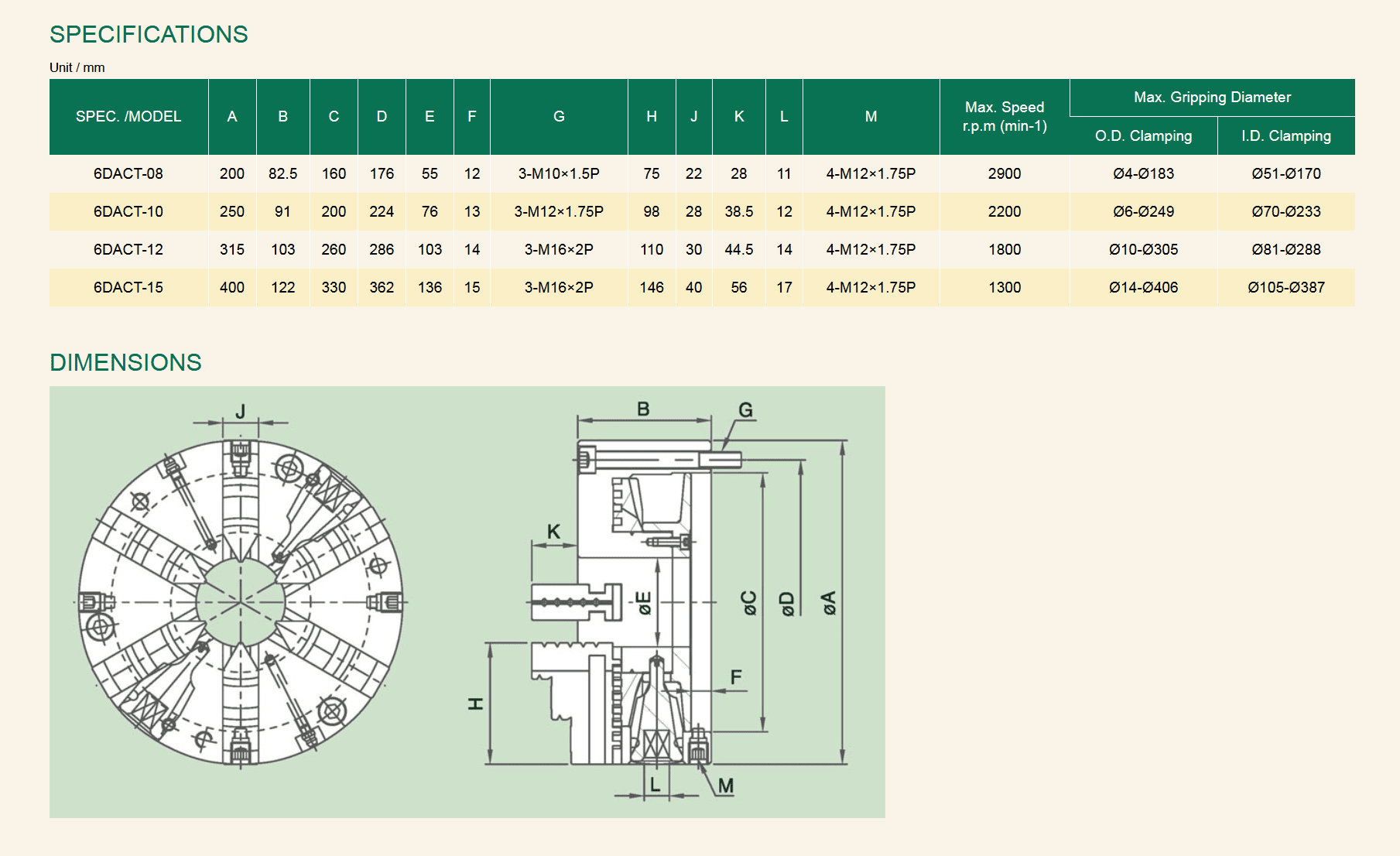The image size is (1400, 856).
Task: Click the 4-M12×1.75P value for 6DACT-08
Action: (871, 173)
